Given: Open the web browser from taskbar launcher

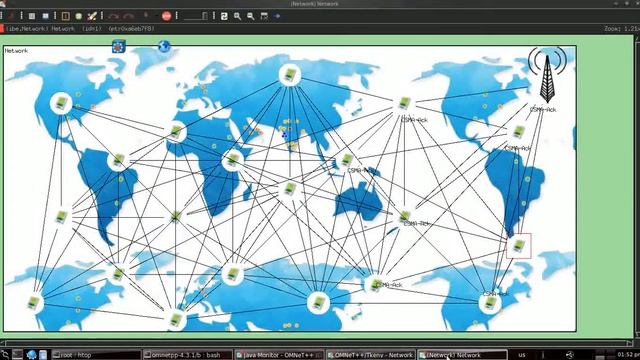Looking at the screenshot, I should pos(31,355).
